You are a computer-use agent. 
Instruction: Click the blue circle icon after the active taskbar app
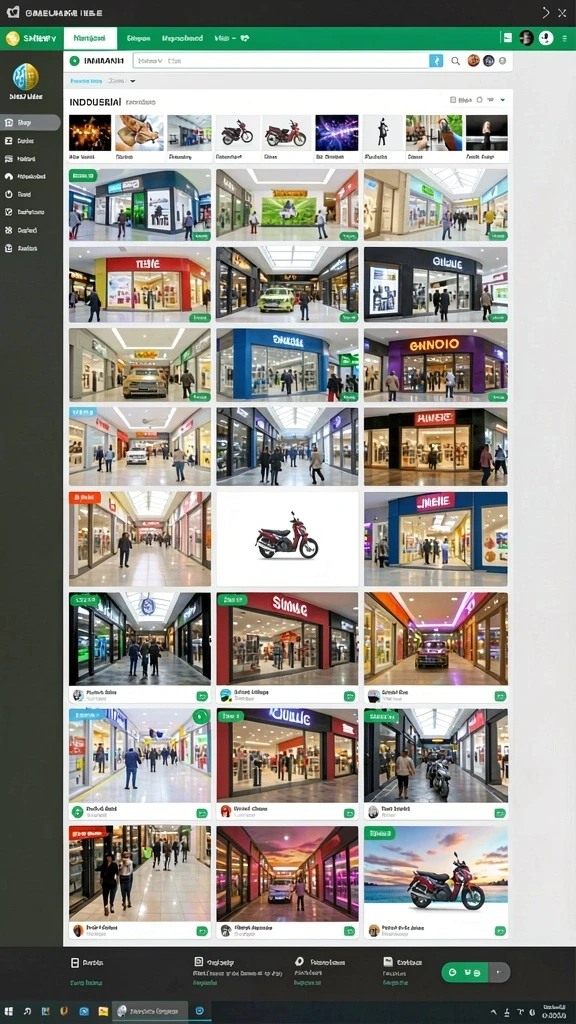(x=200, y=1011)
